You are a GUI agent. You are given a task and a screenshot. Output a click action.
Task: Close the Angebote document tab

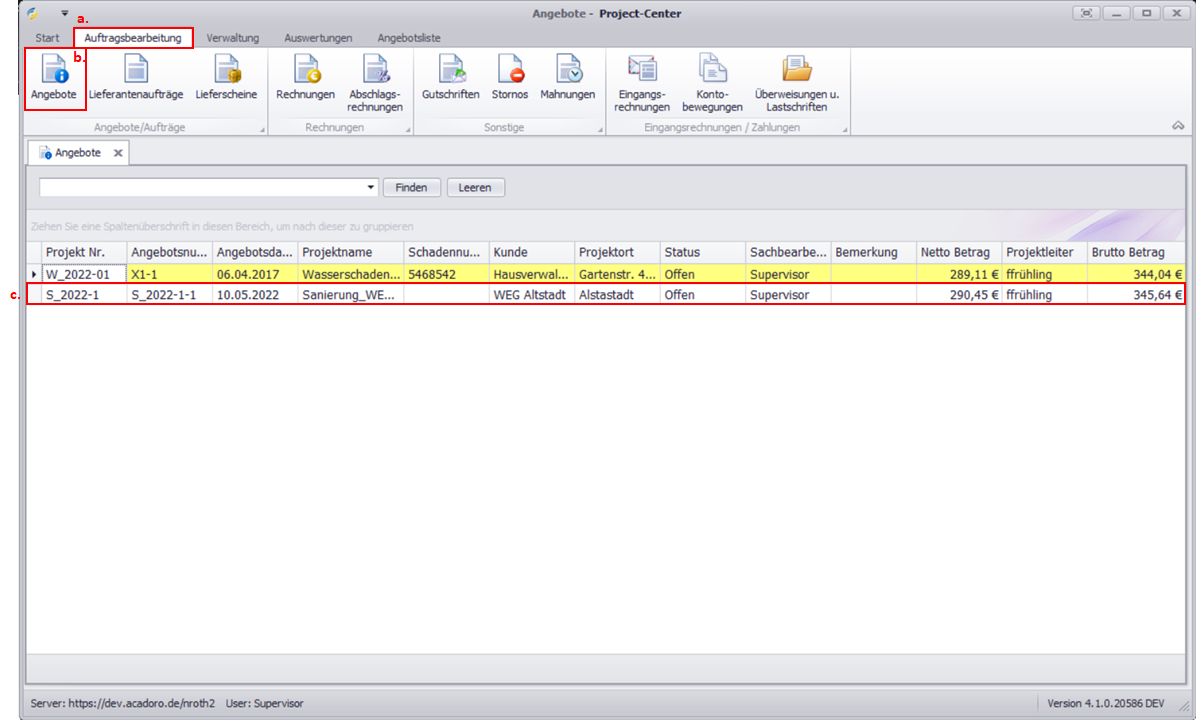tap(117, 153)
